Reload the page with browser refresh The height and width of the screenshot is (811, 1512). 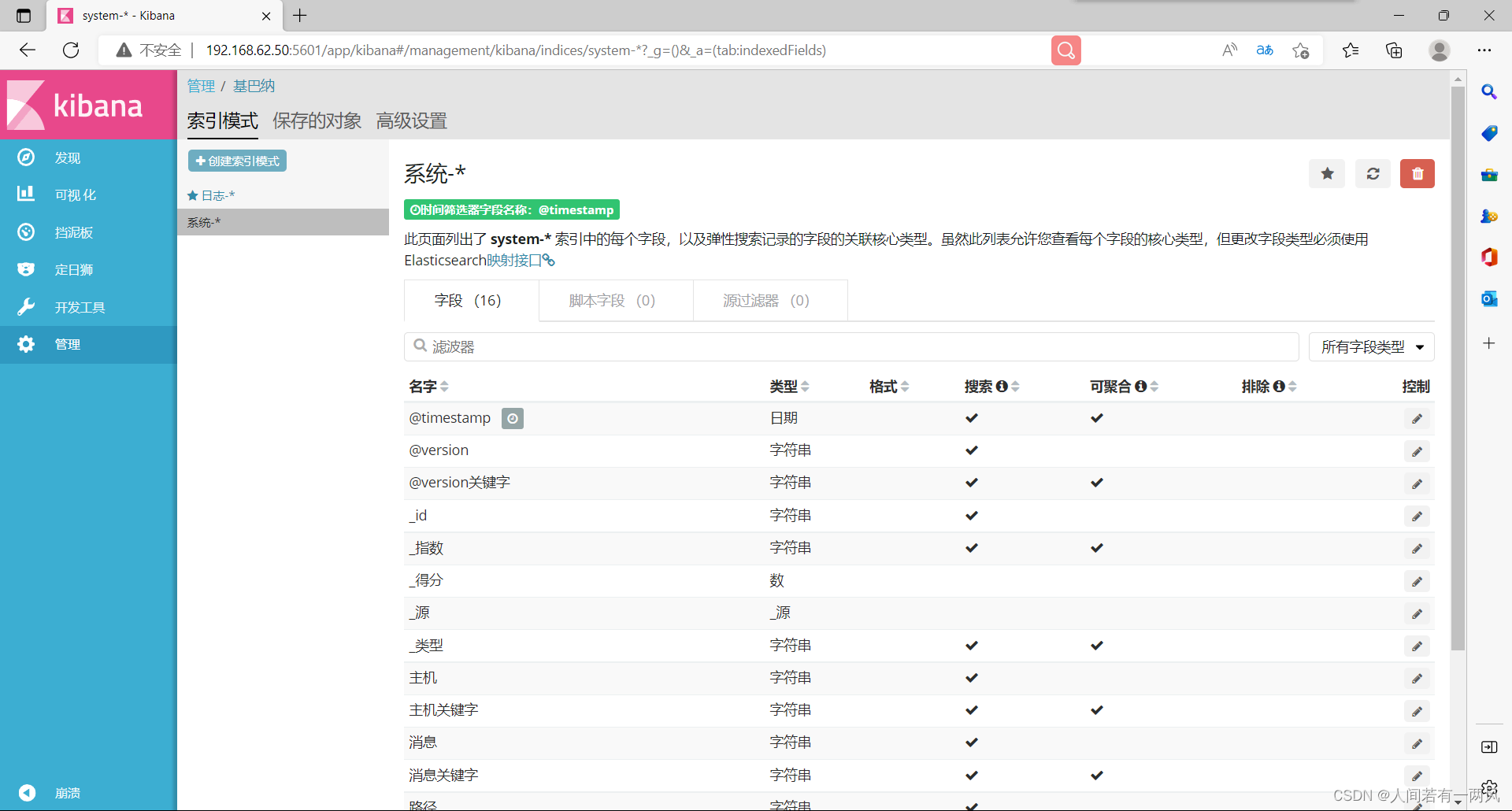(x=71, y=50)
